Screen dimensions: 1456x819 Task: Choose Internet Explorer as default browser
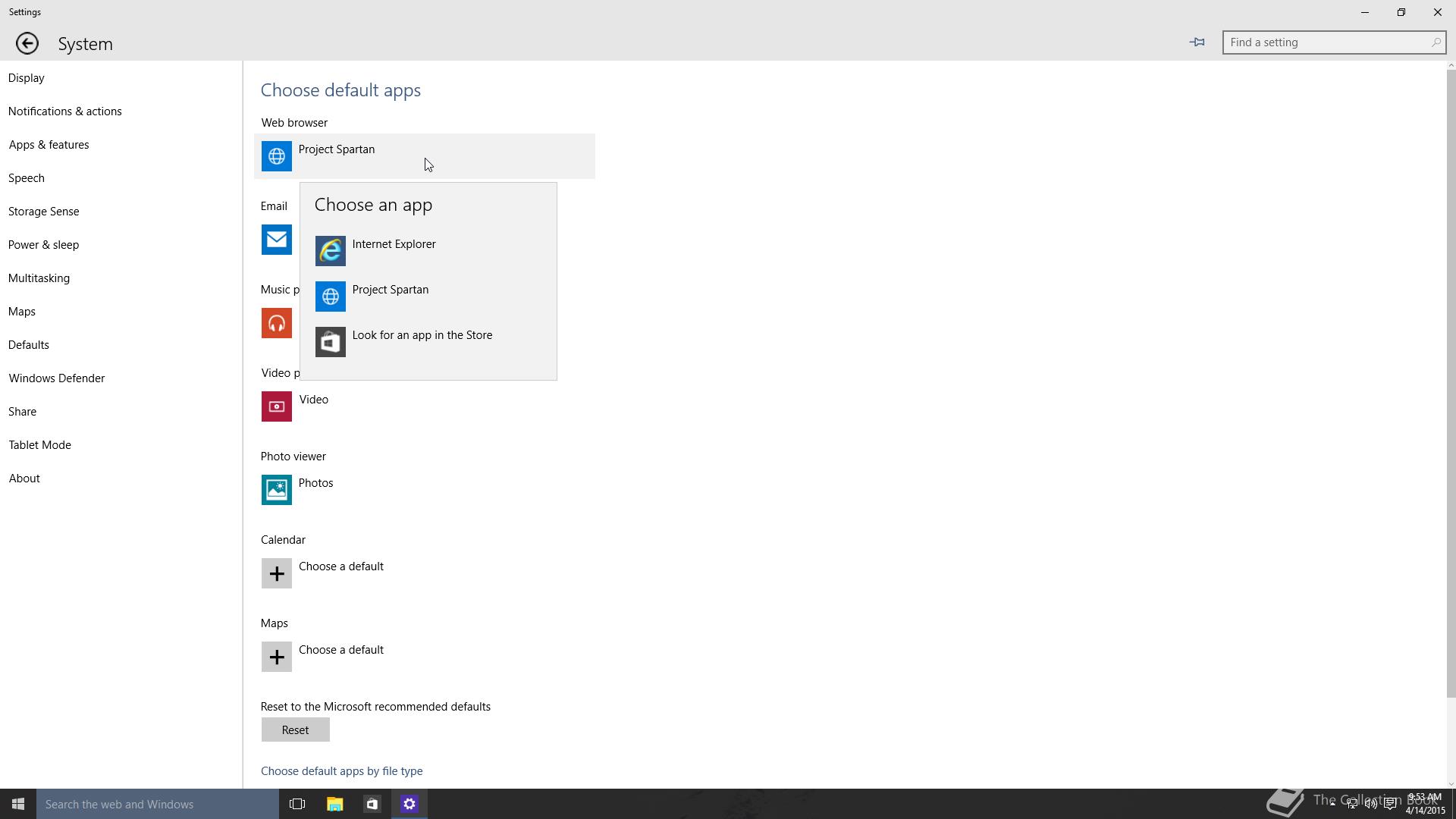point(428,251)
